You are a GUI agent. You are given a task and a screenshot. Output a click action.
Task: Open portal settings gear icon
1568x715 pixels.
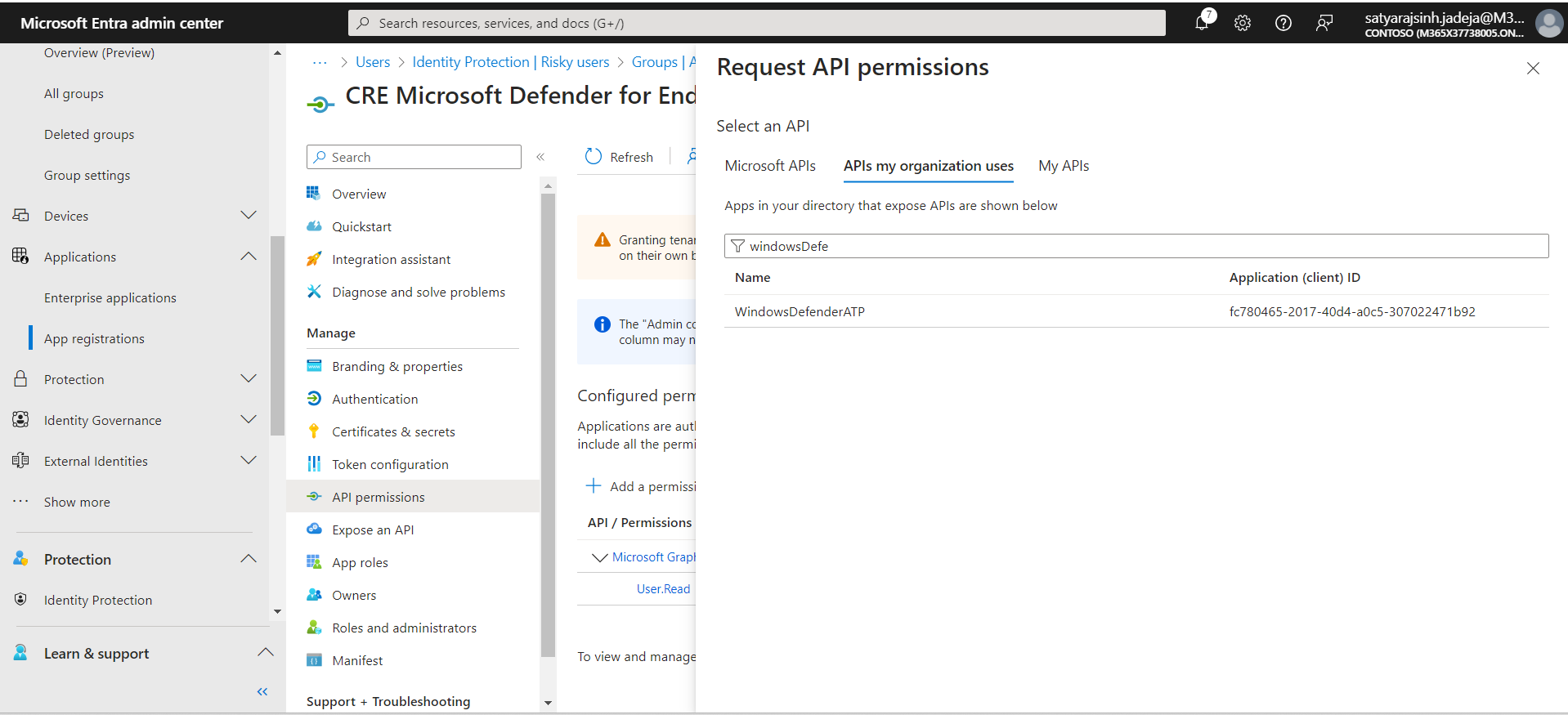(x=1243, y=23)
